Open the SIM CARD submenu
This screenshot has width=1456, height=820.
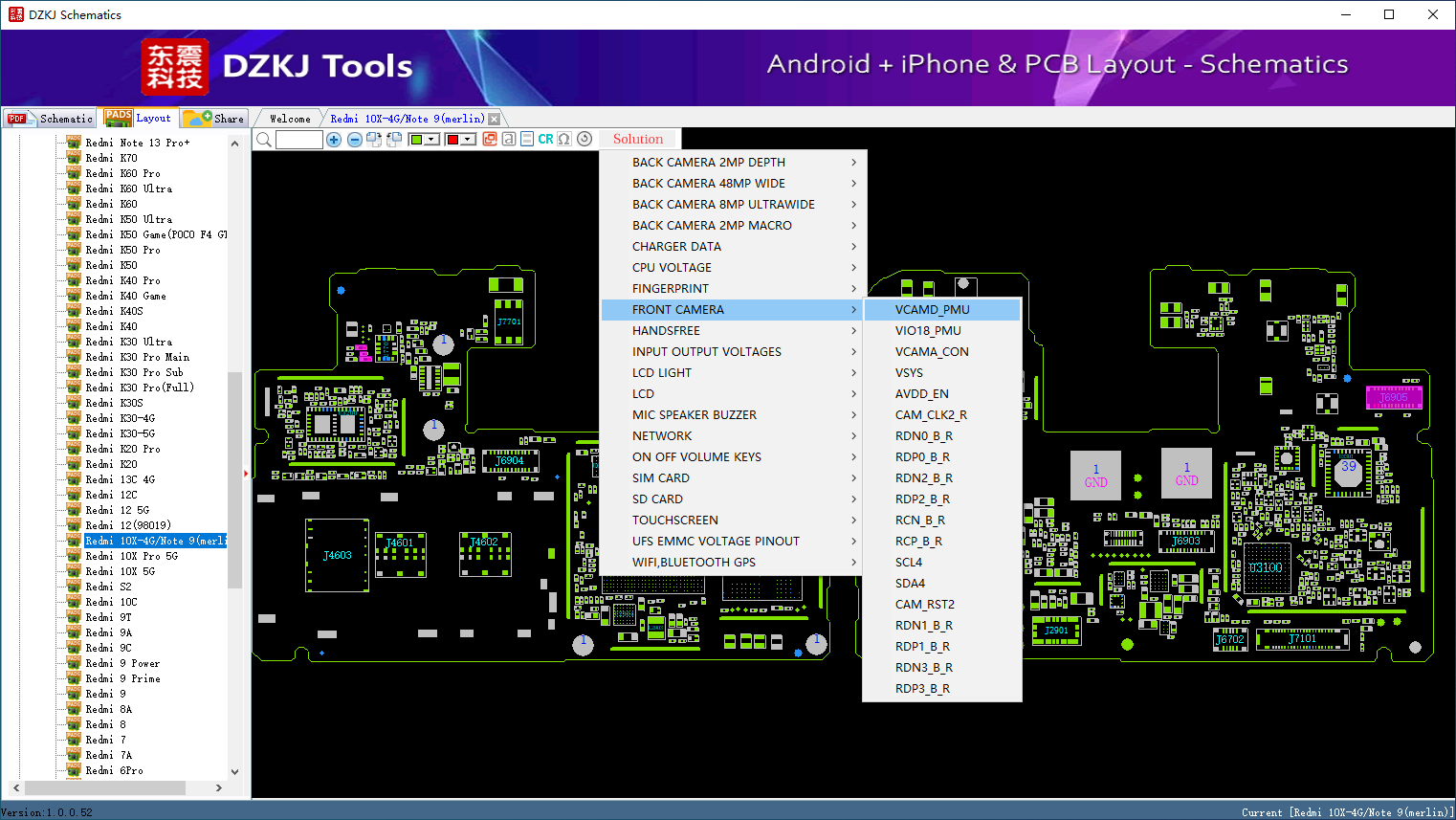click(734, 478)
